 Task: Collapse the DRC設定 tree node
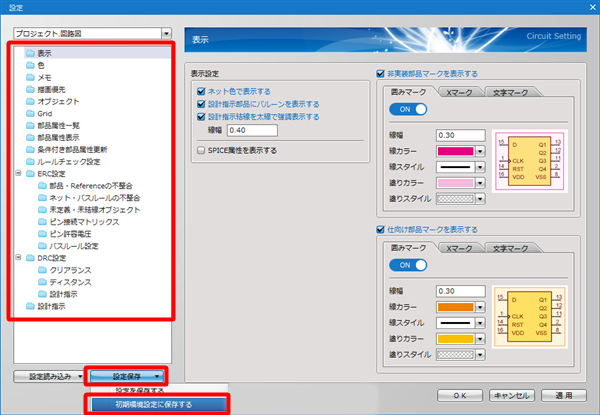[x=18, y=258]
